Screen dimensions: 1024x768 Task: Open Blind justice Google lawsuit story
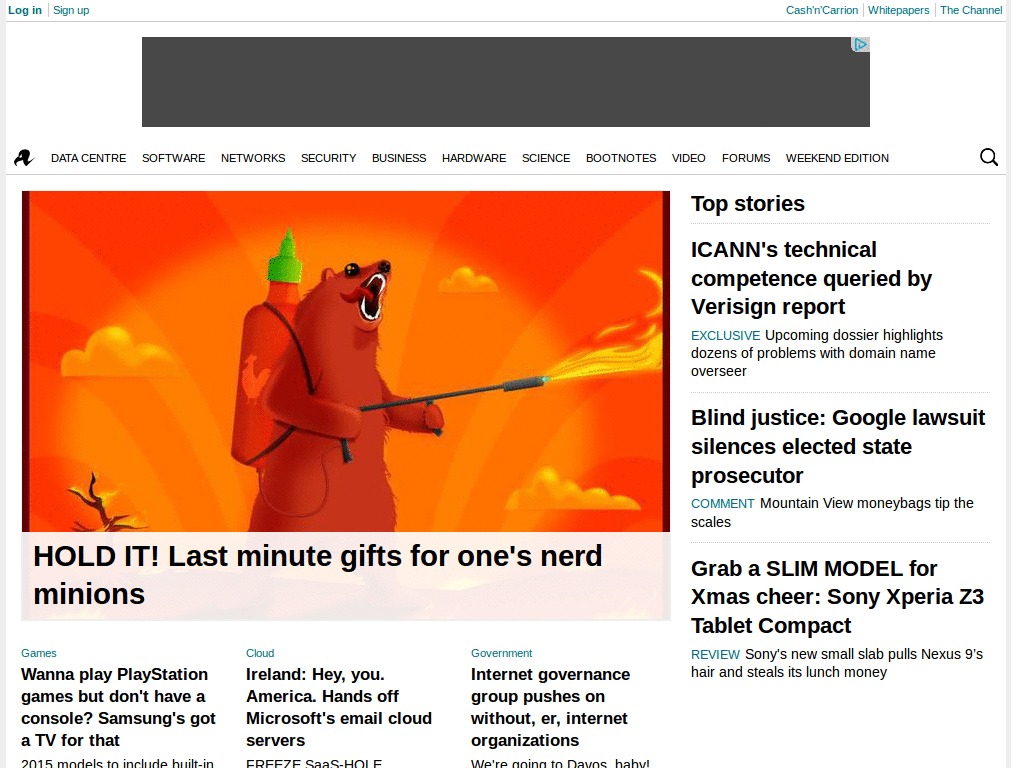[x=838, y=447]
